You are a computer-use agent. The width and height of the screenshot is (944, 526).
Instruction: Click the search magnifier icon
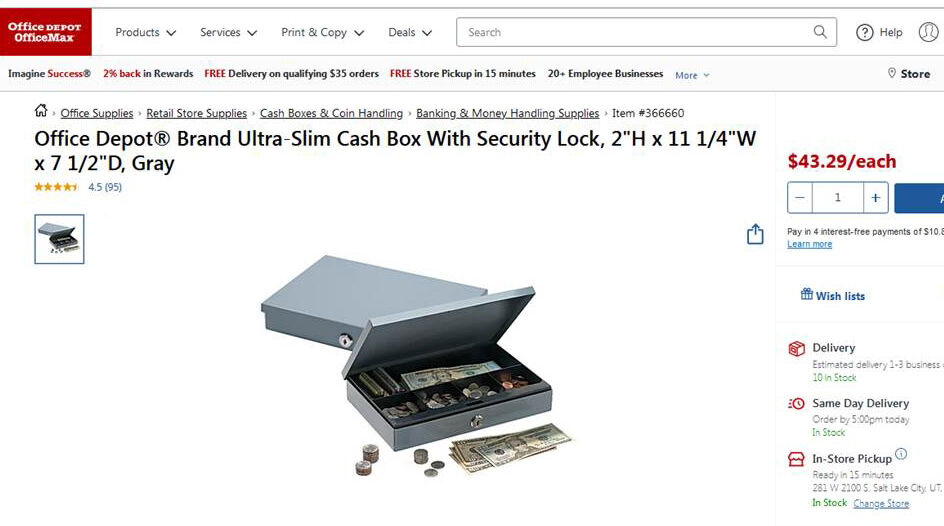coord(820,32)
